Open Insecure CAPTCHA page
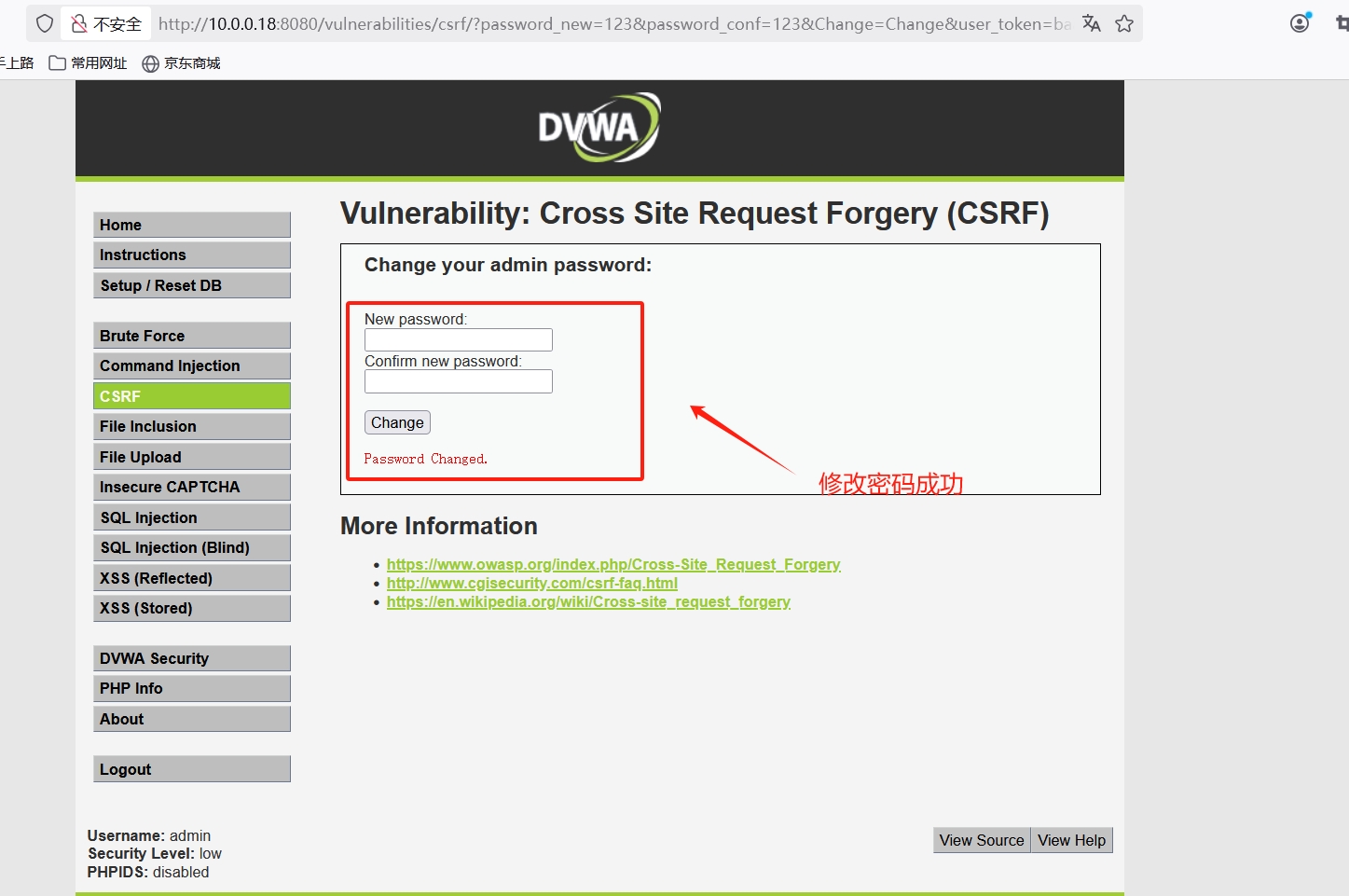Image resolution: width=1349 pixels, height=896 pixels. [192, 487]
